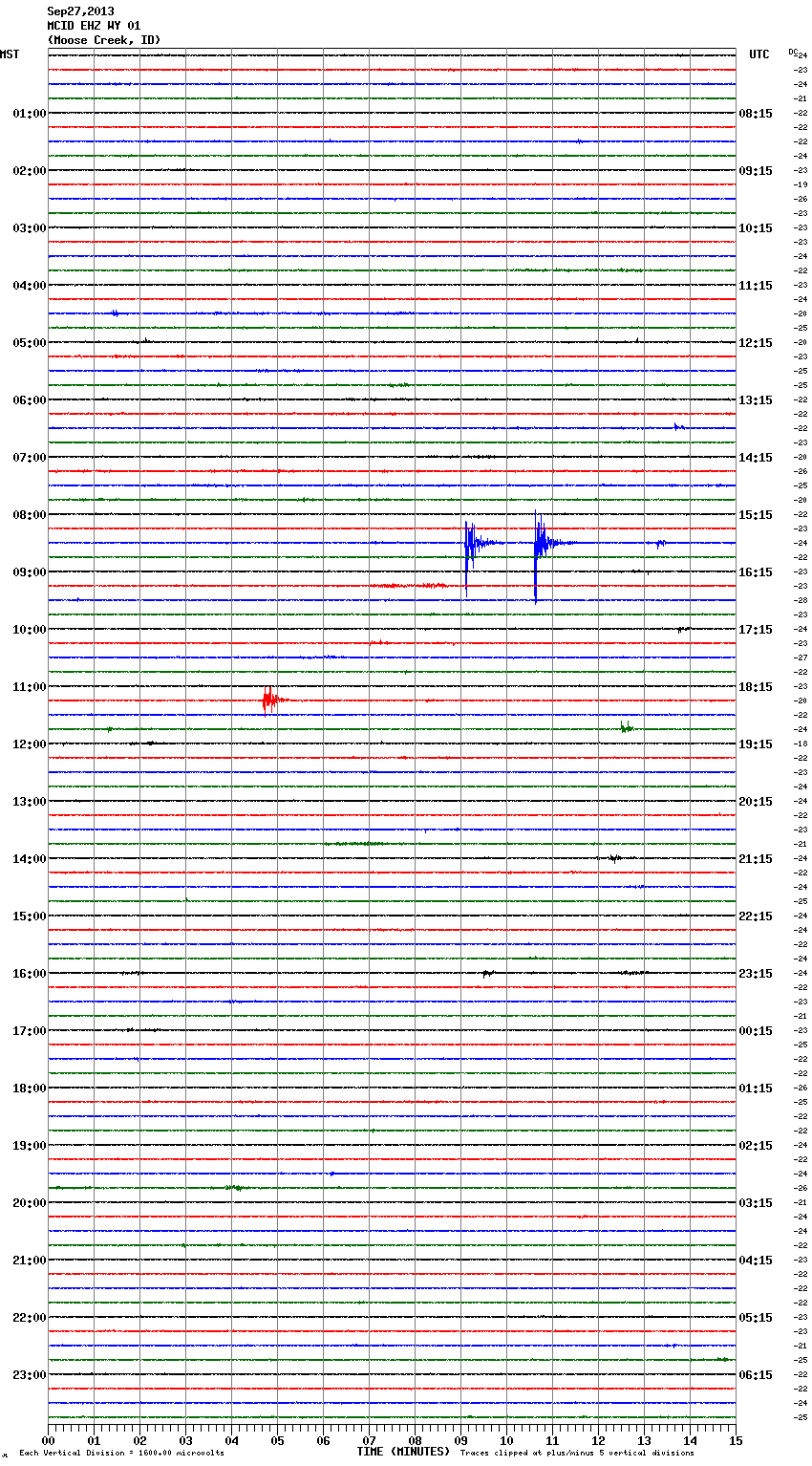The height and width of the screenshot is (1466, 812).
Task: Select the 19:00 MST time label
Action: click(30, 1146)
